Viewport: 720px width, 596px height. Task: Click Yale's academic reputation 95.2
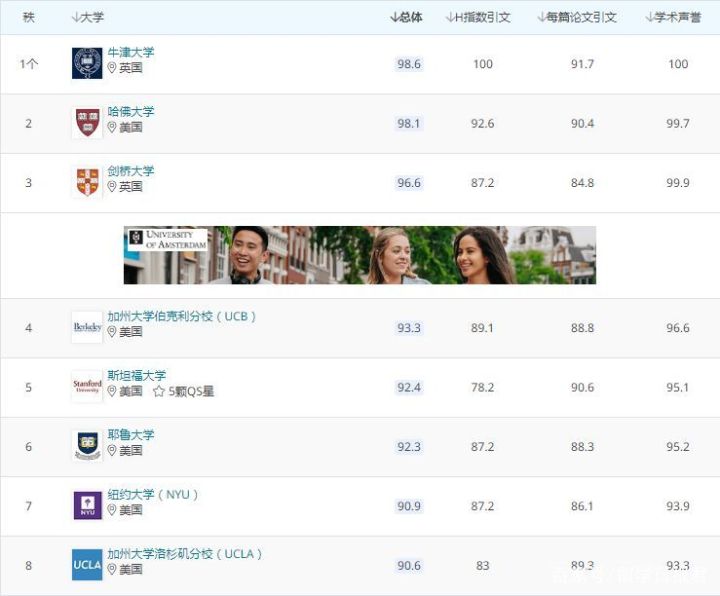678,446
